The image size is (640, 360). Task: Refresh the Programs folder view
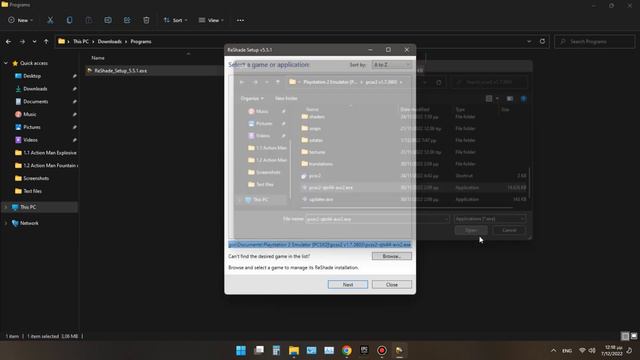[x=542, y=41]
